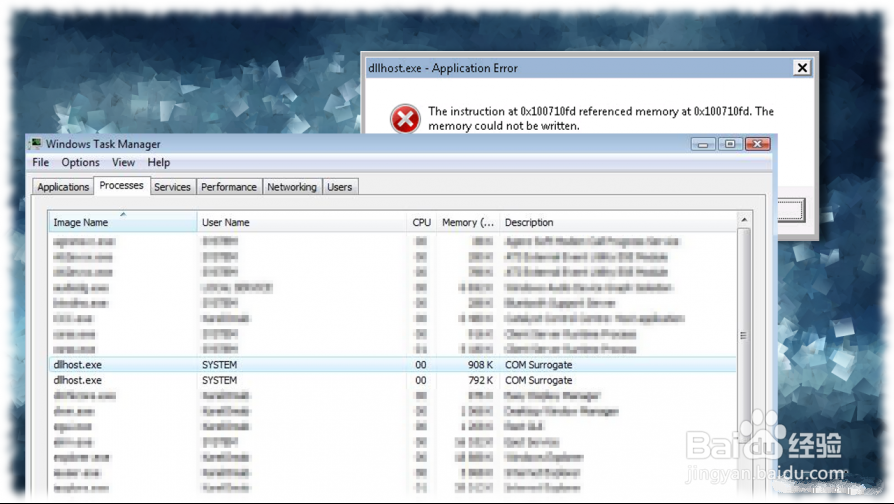The image size is (894, 504).
Task: Go to the Networking tab
Action: pyautogui.click(x=292, y=187)
